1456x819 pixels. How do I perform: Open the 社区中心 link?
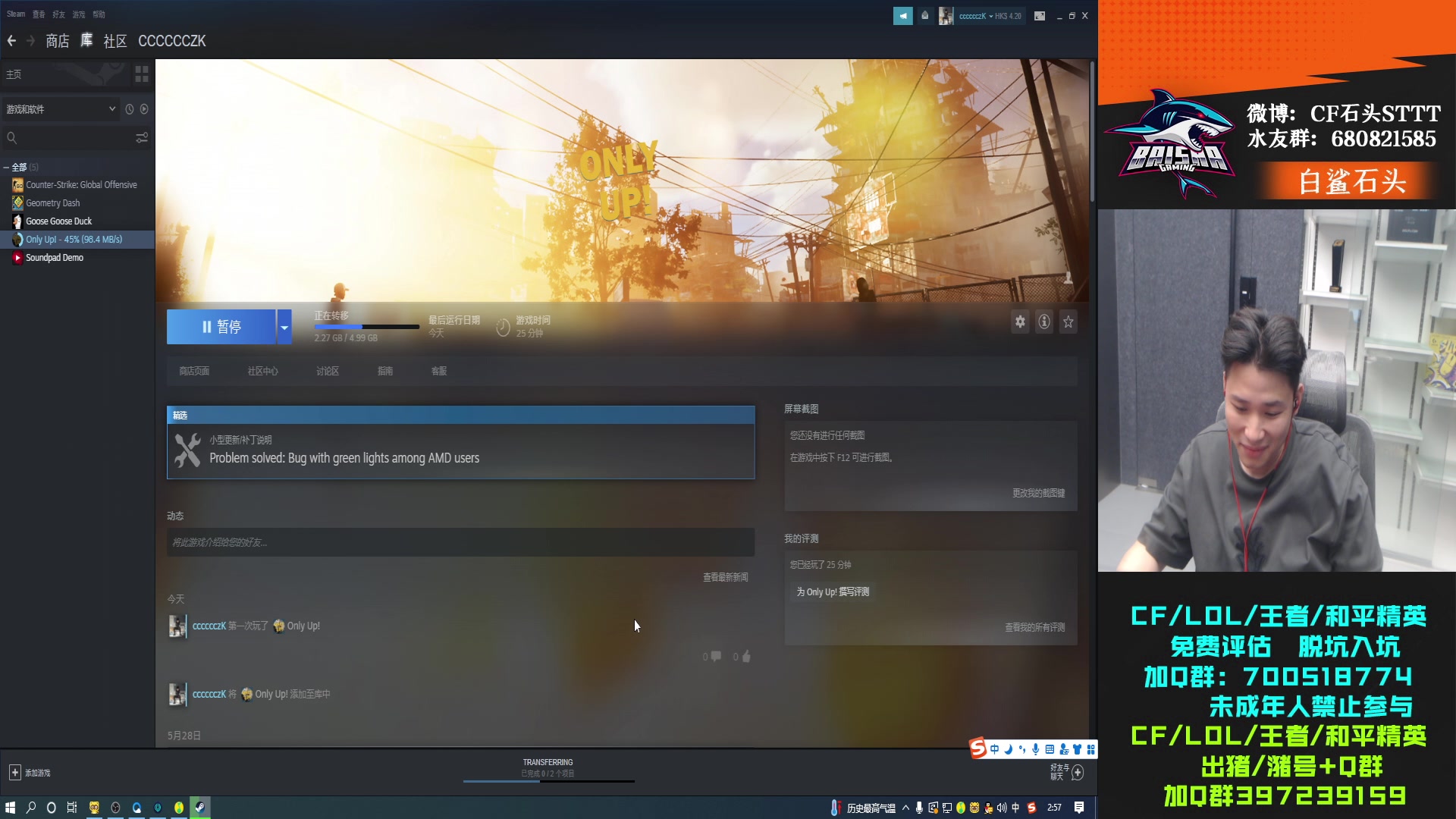pos(262,371)
